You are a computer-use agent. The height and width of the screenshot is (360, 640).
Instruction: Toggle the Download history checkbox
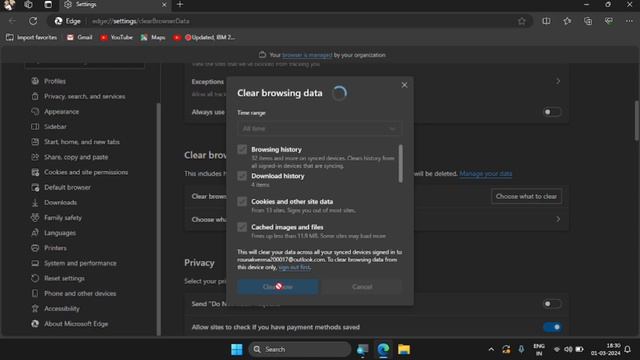(242, 176)
